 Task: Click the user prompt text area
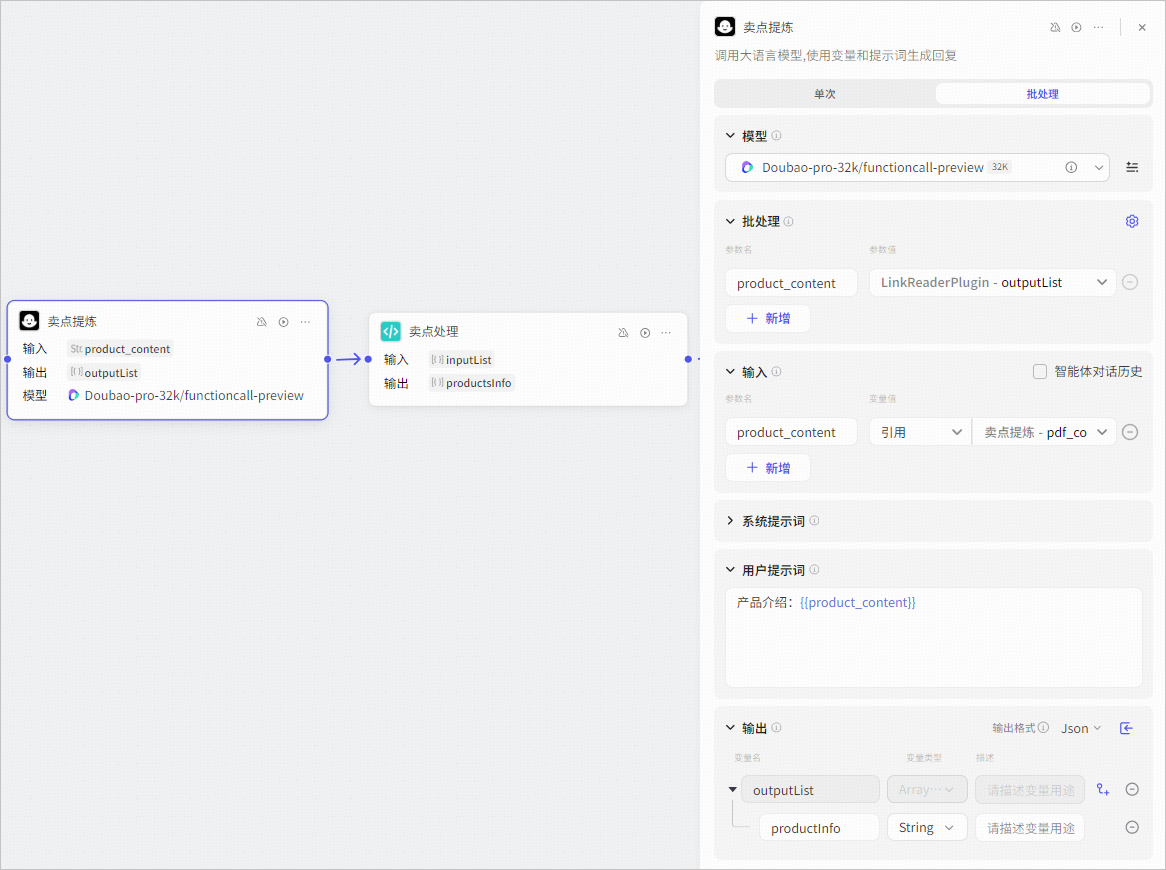click(933, 637)
